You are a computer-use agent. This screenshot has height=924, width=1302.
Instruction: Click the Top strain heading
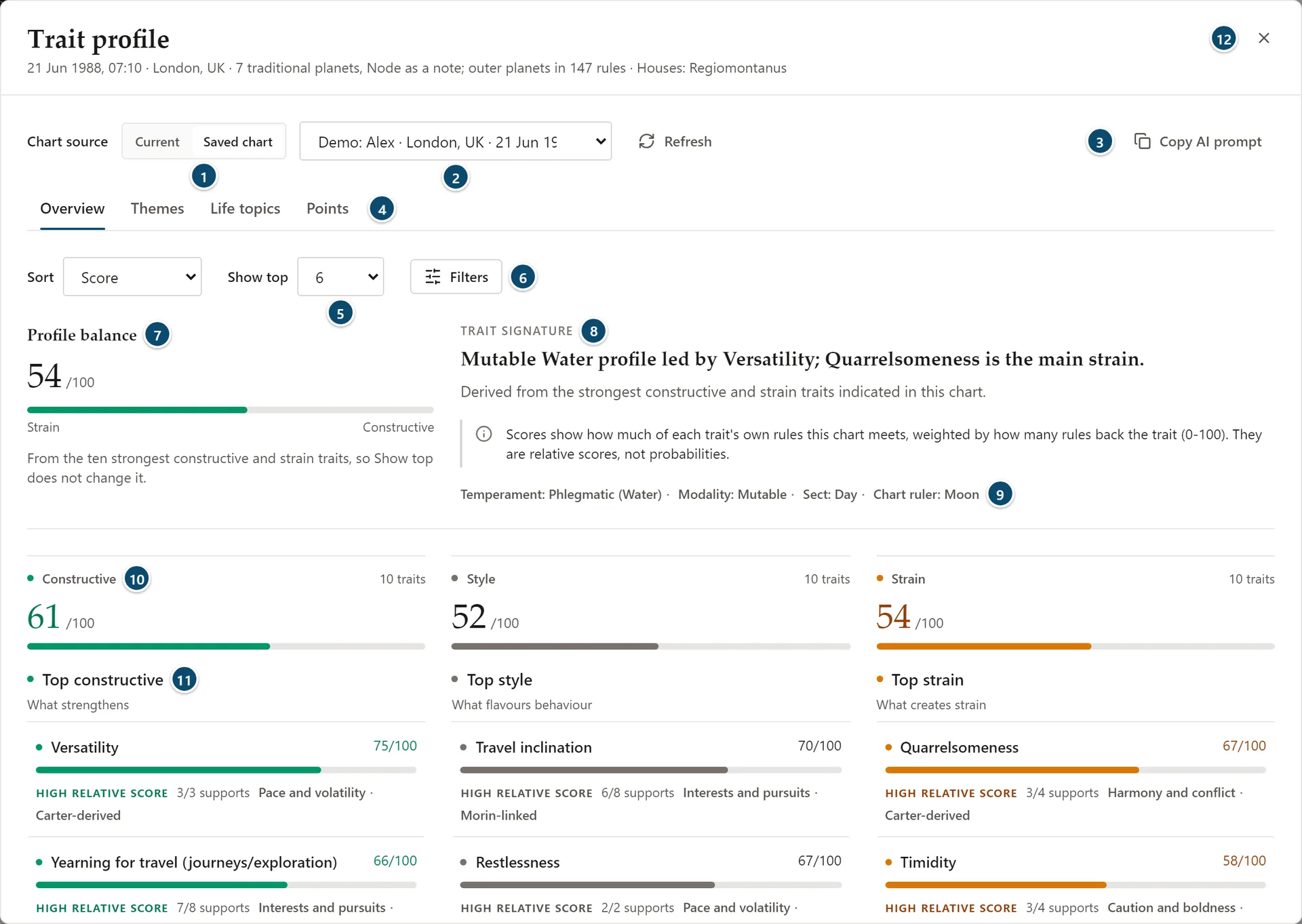tap(927, 680)
